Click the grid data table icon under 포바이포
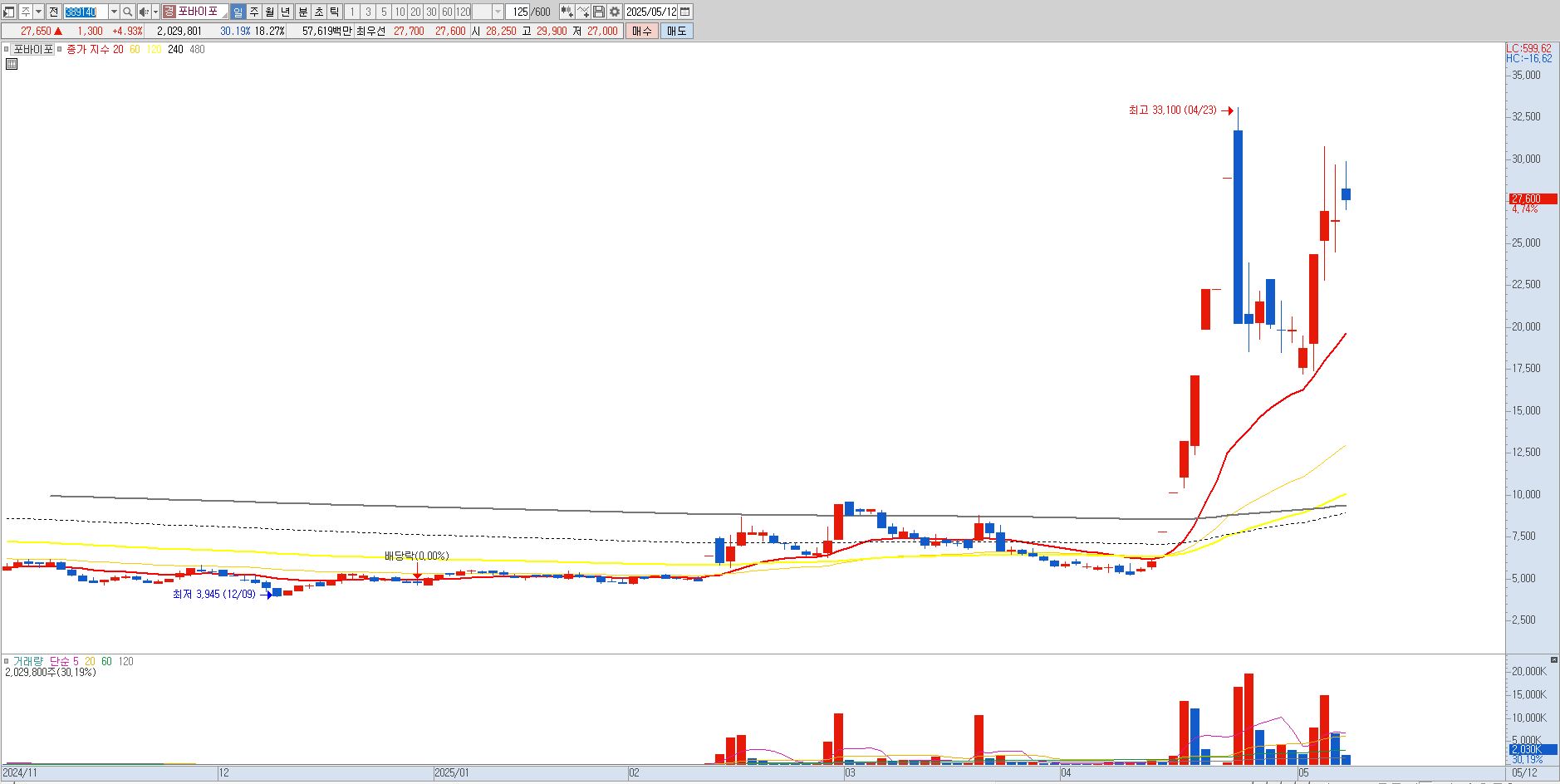This screenshot has width=1560, height=784. tap(12, 63)
